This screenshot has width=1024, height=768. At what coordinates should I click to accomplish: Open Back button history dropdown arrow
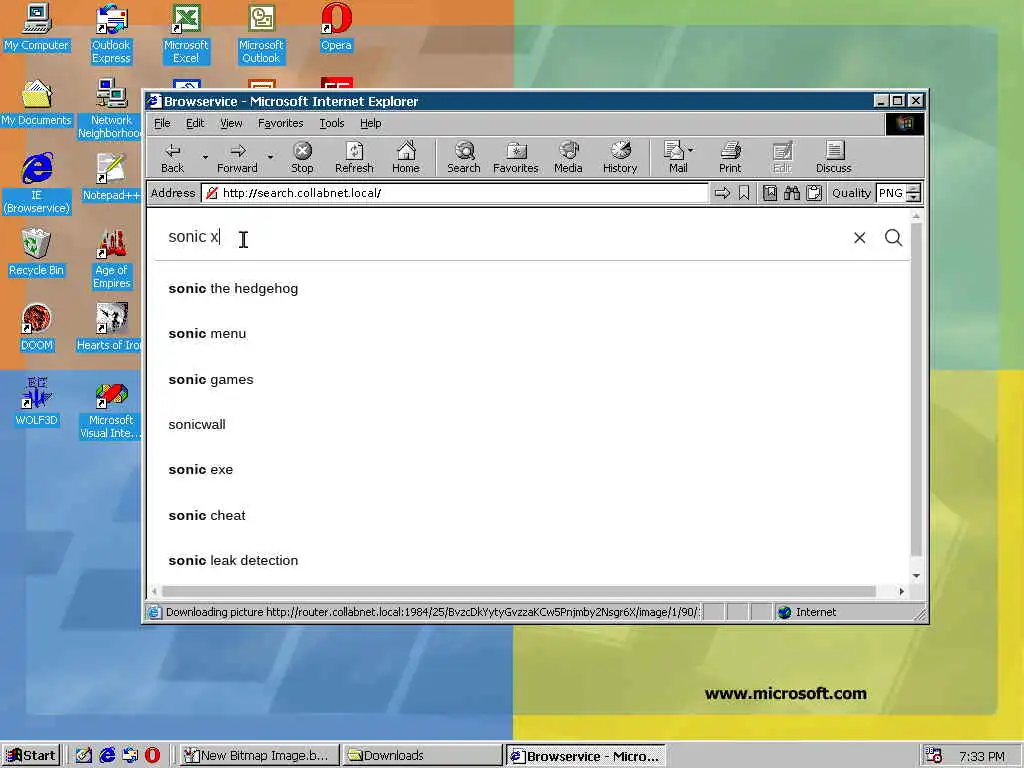205,157
